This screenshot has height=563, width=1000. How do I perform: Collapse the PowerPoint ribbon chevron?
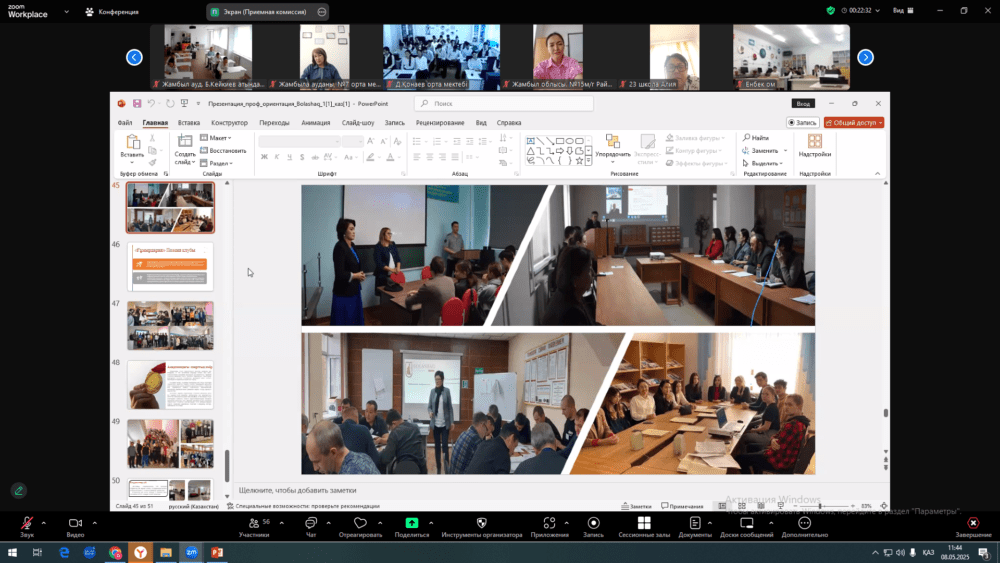878,173
